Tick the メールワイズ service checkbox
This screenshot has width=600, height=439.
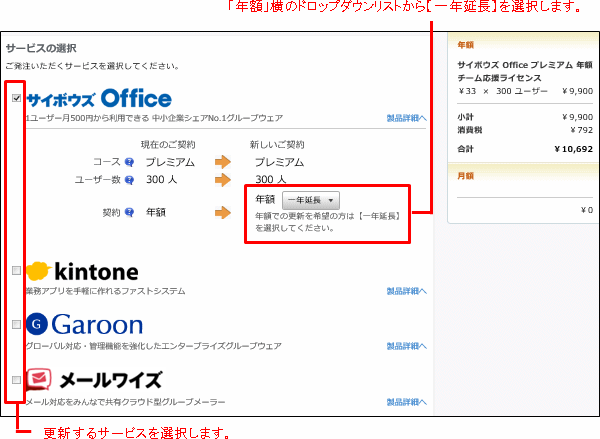pyautogui.click(x=15, y=380)
